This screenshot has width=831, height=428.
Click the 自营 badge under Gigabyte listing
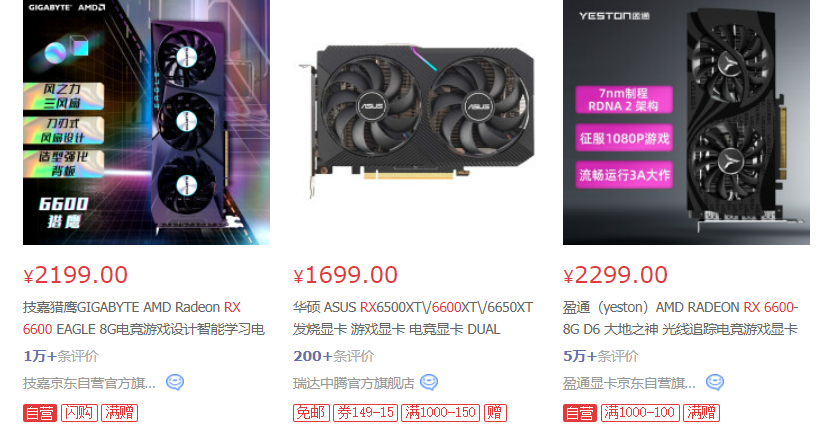pyautogui.click(x=40, y=413)
